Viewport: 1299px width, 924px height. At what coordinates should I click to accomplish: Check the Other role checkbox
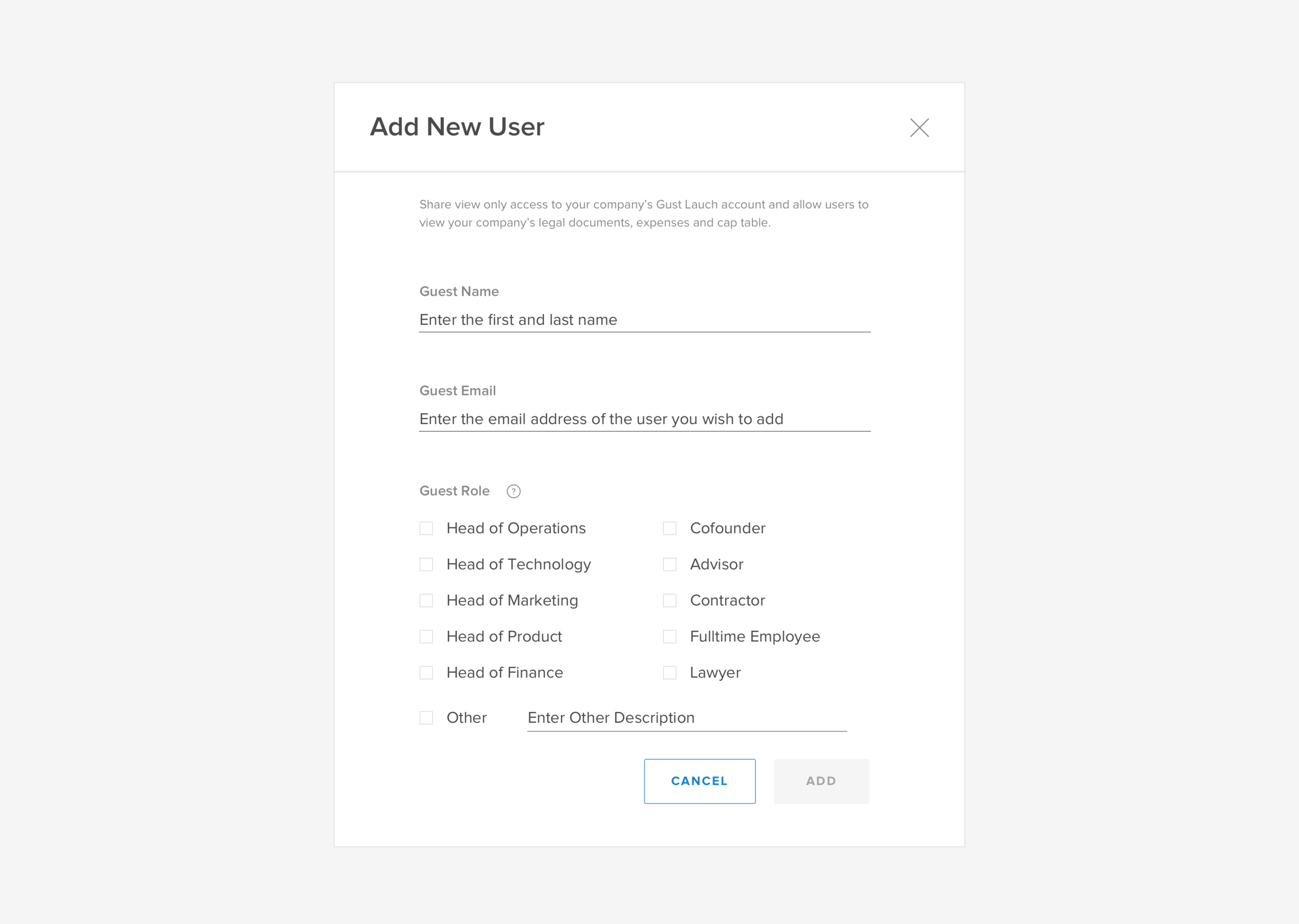coord(426,718)
